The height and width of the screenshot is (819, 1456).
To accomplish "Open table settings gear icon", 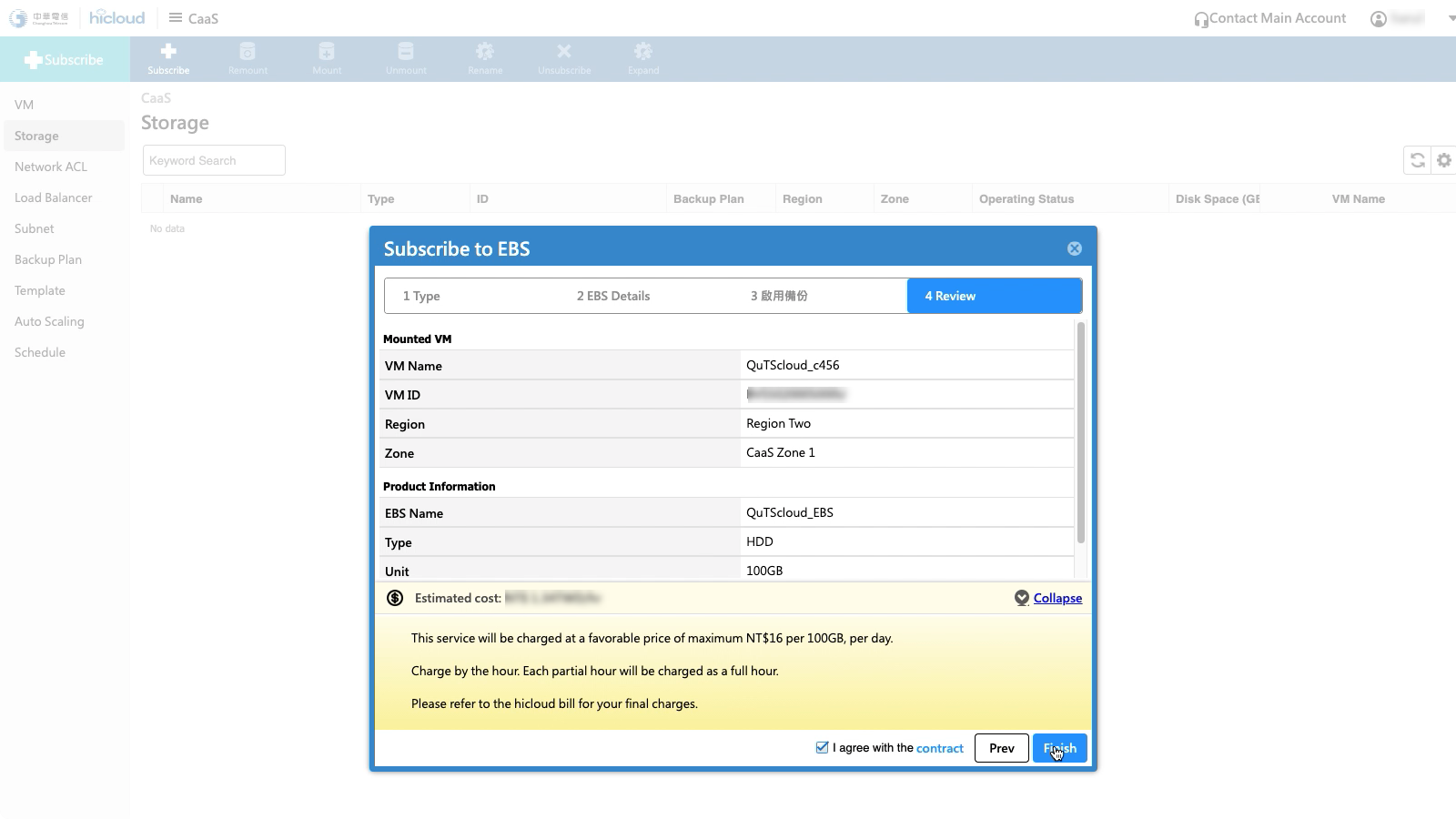I will 1444,160.
